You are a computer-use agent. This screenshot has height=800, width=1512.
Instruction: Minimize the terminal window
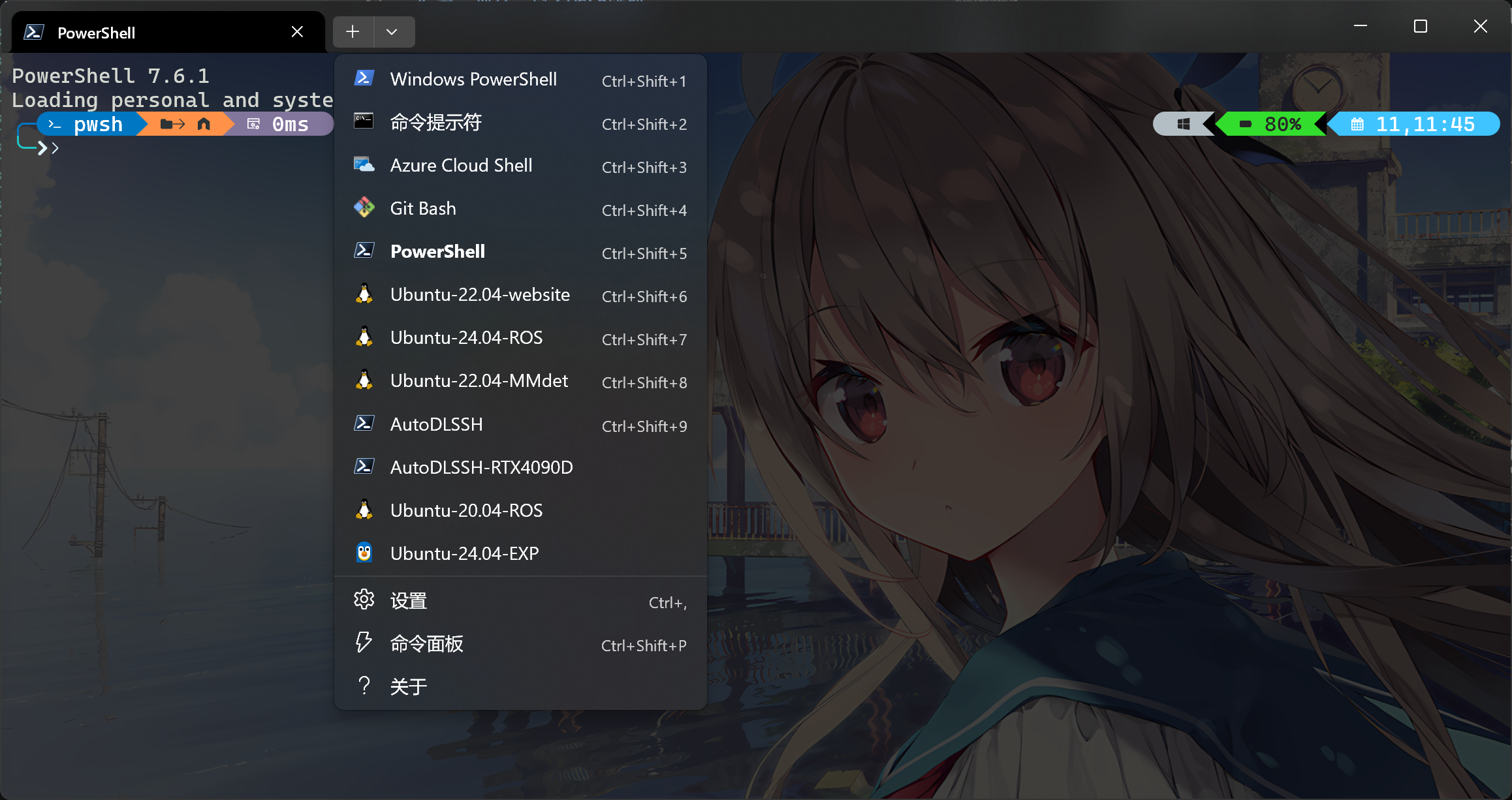pos(1361,26)
